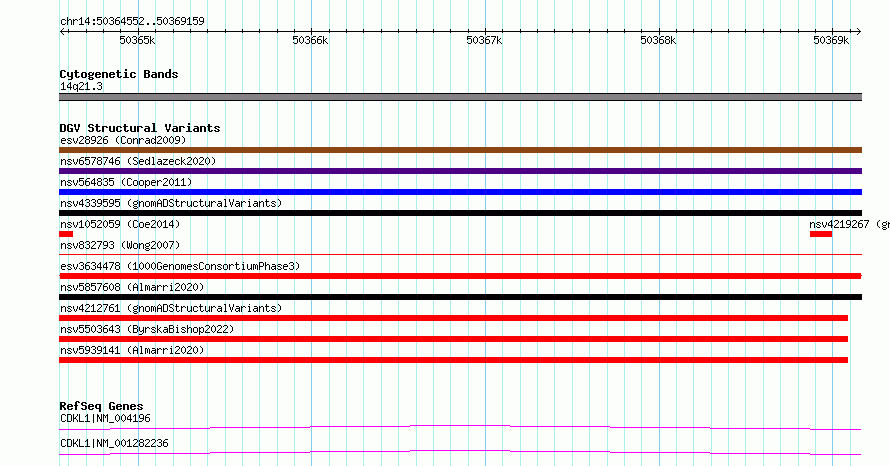
Task: Click the ruler's left arrowhead
Action: (62, 31)
